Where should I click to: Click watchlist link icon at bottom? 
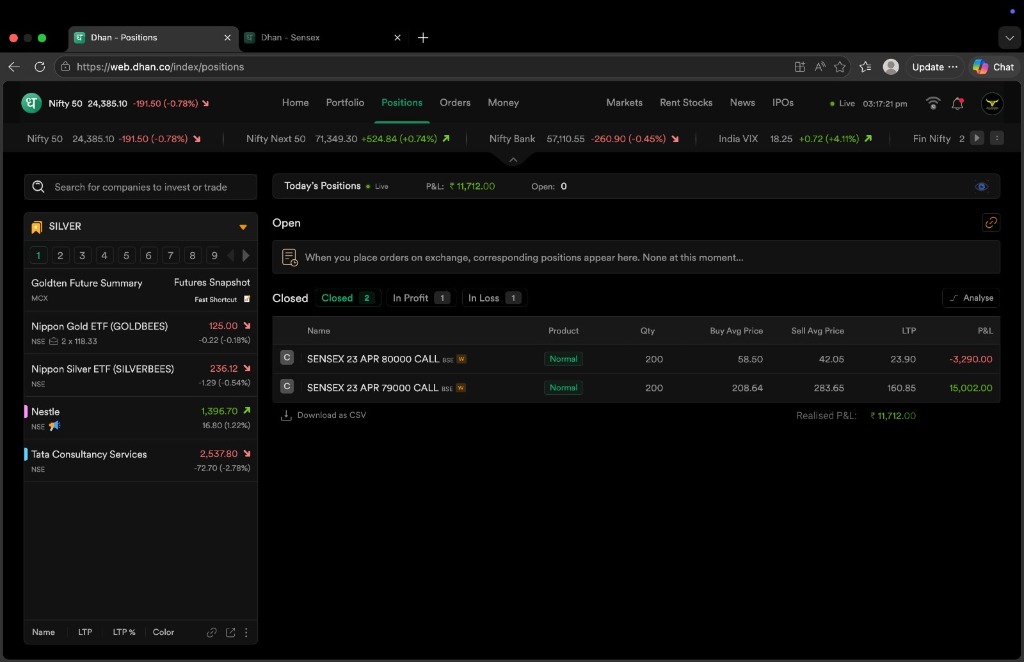(x=212, y=633)
